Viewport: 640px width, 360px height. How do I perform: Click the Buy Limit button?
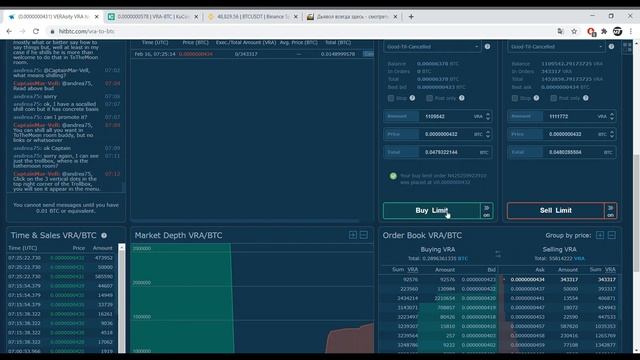pyautogui.click(x=431, y=211)
